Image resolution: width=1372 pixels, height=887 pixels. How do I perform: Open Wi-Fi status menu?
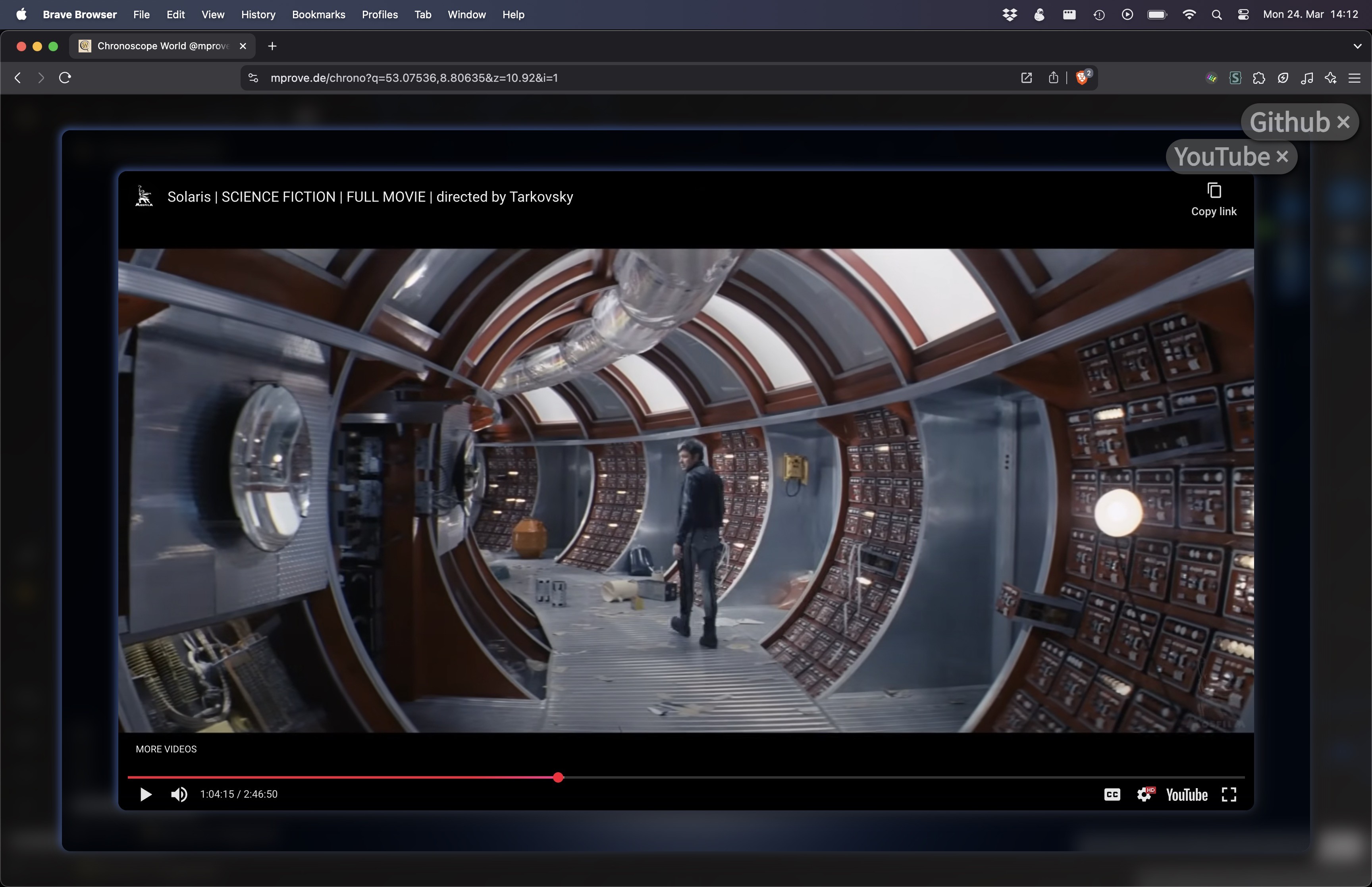point(1189,14)
